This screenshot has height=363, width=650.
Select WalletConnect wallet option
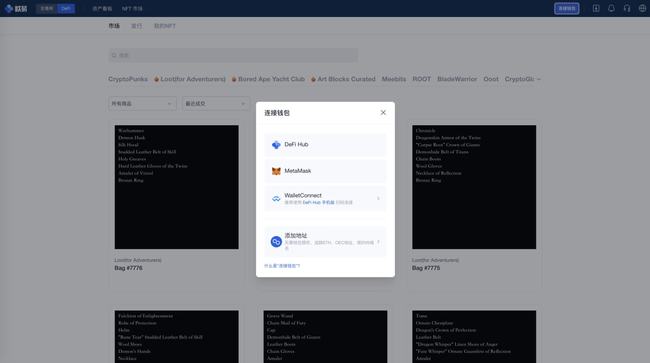pos(325,198)
